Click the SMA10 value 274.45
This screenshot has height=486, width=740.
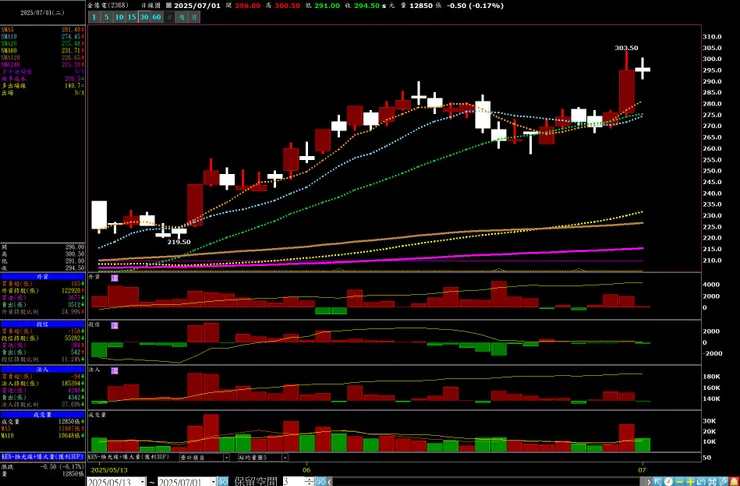coord(71,36)
